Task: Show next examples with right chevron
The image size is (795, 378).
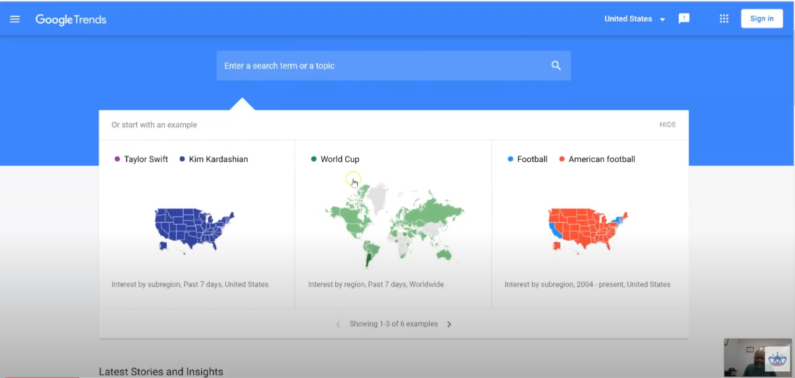Action: (449, 324)
